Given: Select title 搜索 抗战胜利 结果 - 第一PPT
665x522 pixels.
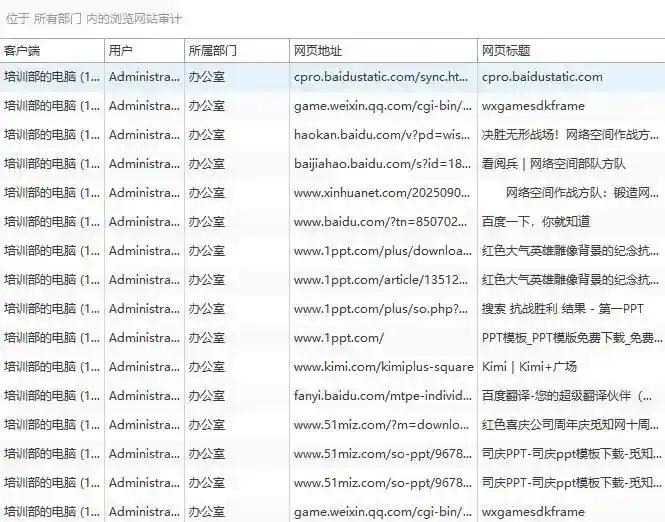Looking at the screenshot, I should (x=563, y=309).
